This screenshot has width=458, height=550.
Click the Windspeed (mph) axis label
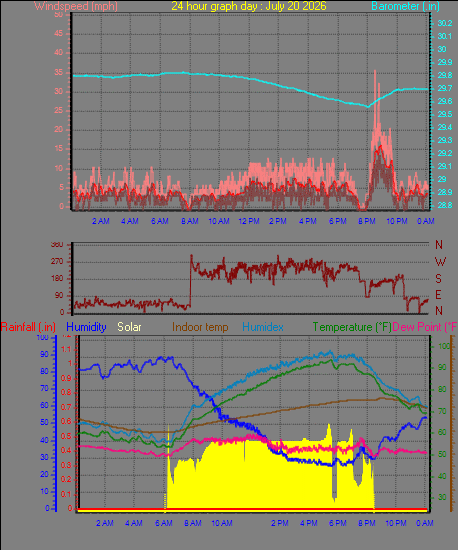pyautogui.click(x=76, y=6)
